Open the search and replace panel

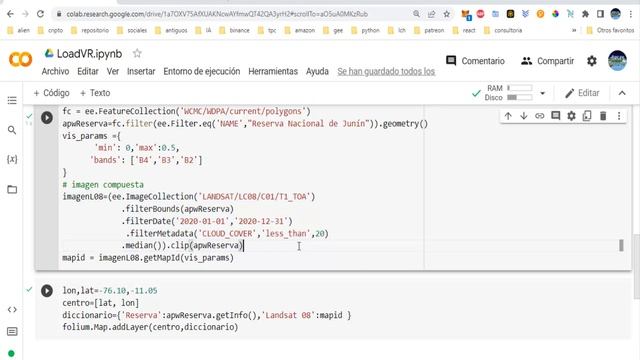pyautogui.click(x=12, y=130)
